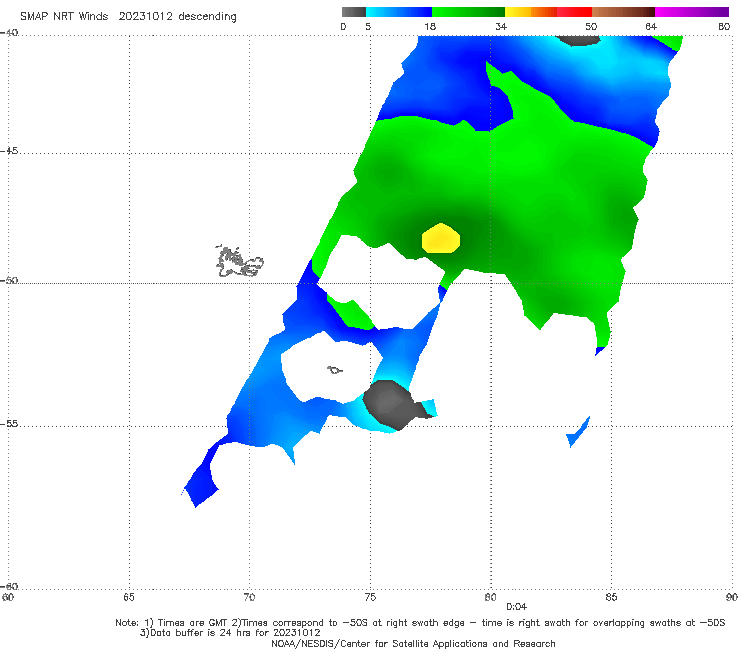This screenshot has height=650, width=740.
Task: Click the color bar label '34'
Action: 501,26
